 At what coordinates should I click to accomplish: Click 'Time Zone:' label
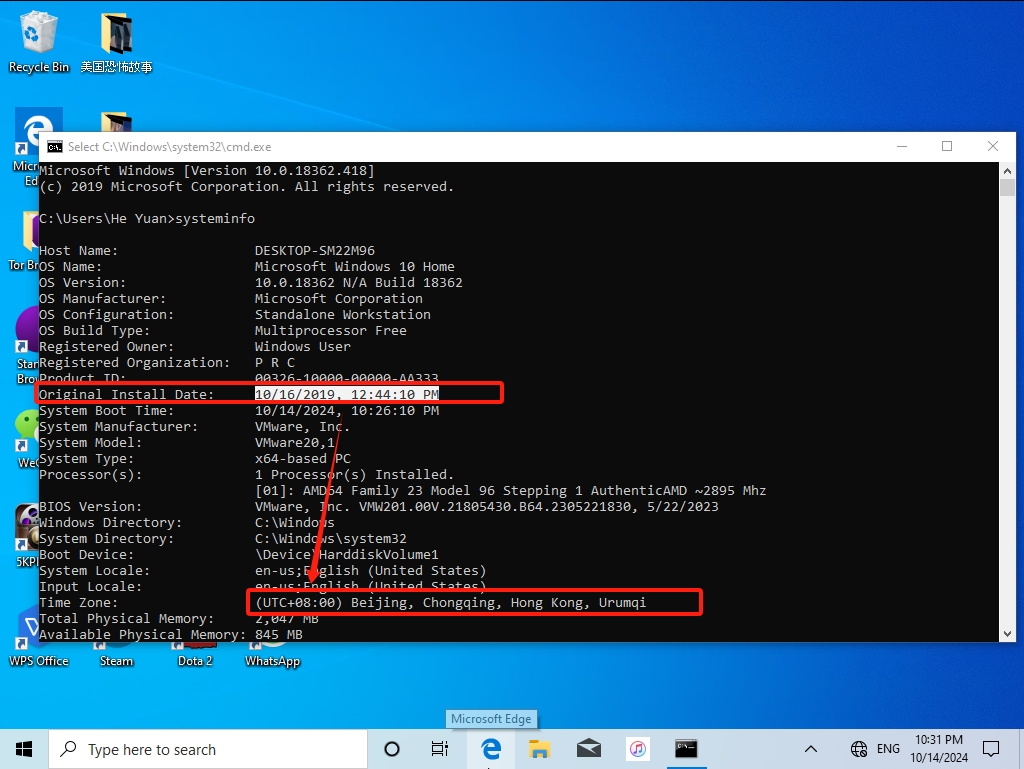pyautogui.click(x=78, y=603)
